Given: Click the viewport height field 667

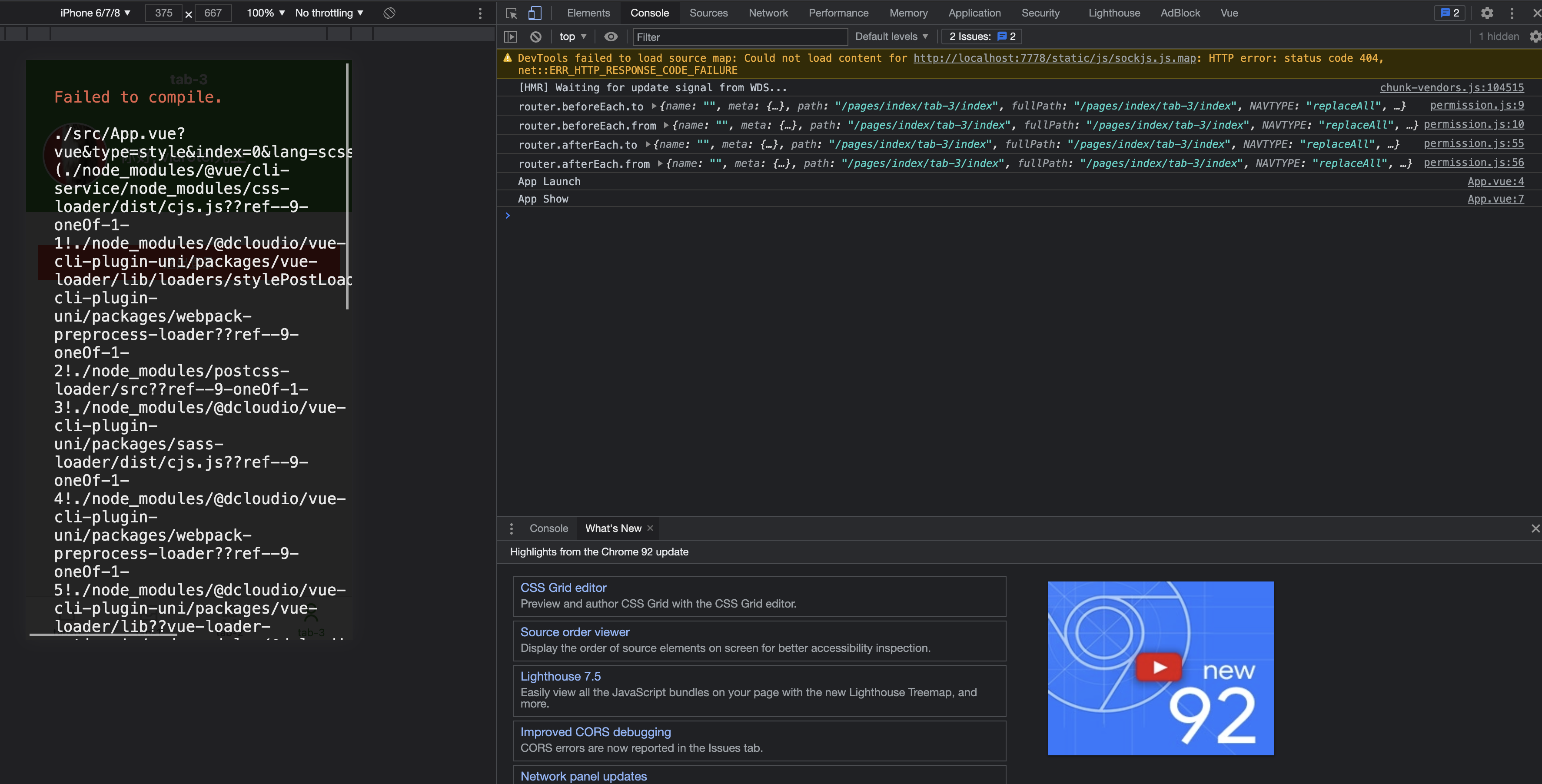Looking at the screenshot, I should 213,13.
